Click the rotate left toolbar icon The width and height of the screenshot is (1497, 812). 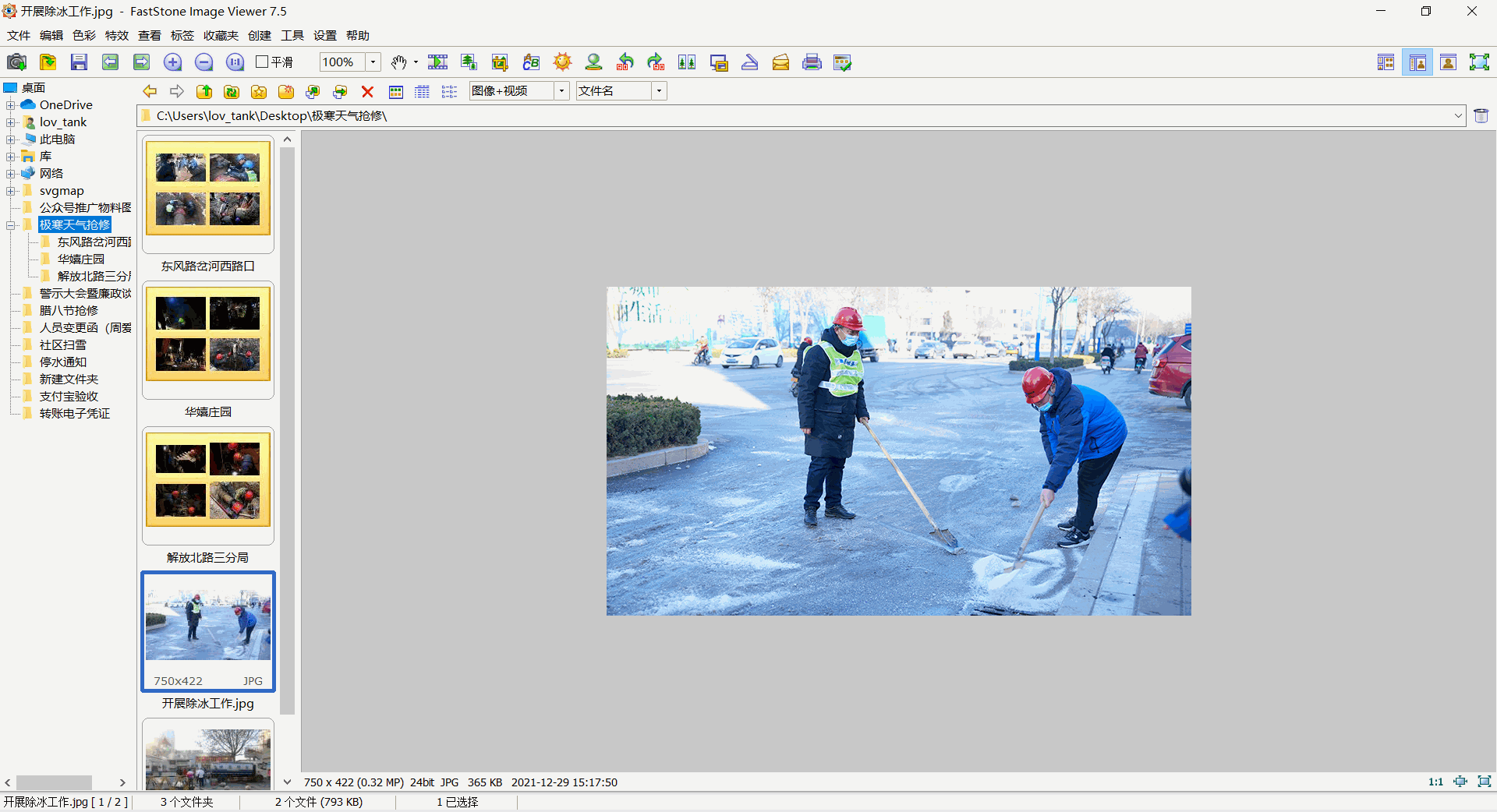point(625,62)
